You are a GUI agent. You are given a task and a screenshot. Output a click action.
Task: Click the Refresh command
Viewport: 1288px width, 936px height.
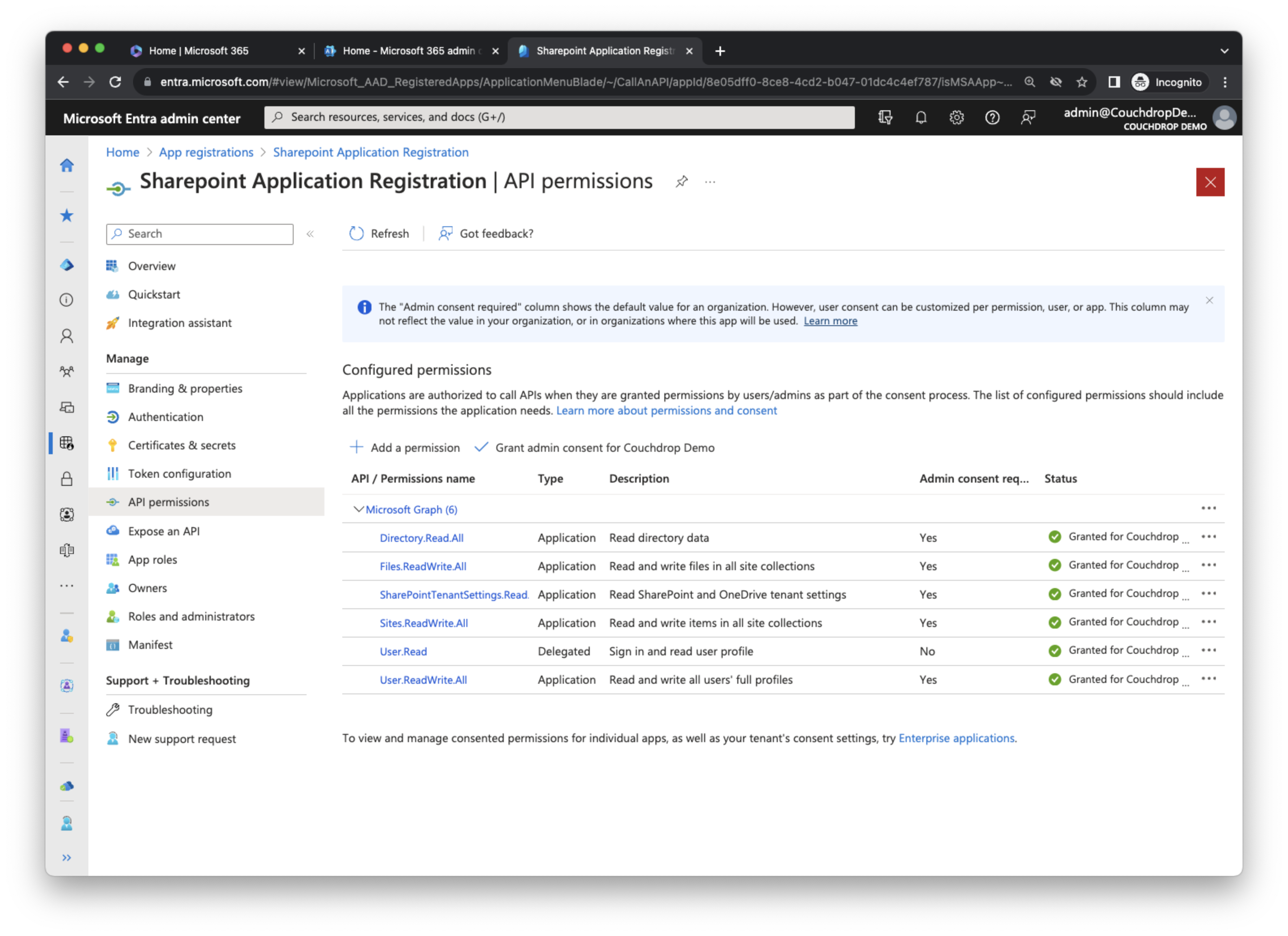point(379,234)
